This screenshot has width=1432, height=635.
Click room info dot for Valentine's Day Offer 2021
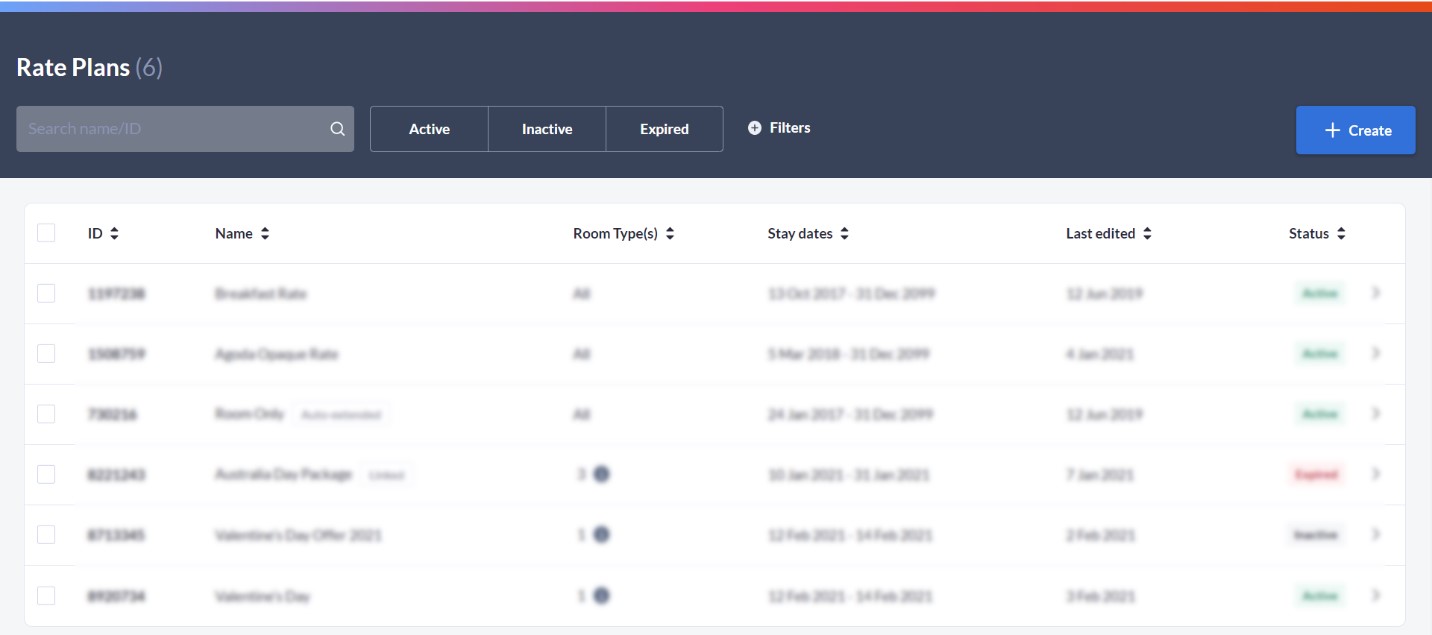click(601, 535)
